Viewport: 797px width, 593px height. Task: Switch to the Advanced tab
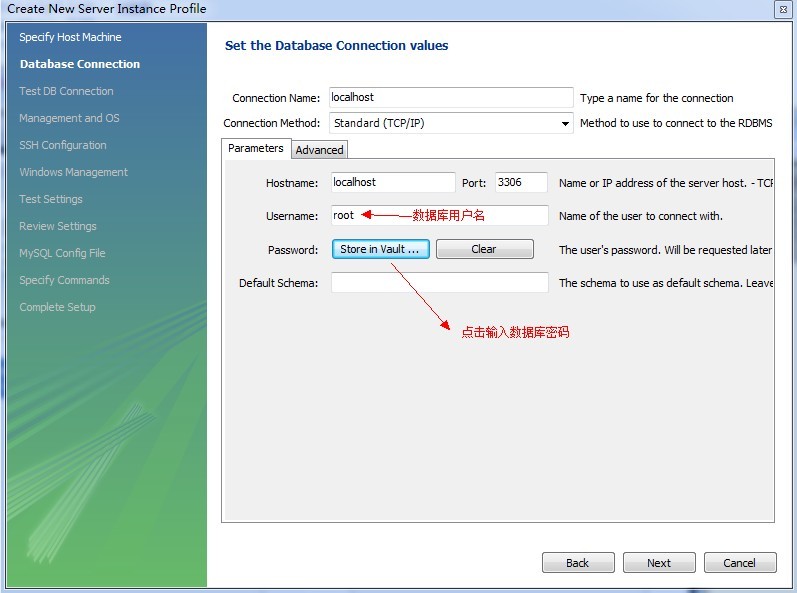click(x=319, y=150)
